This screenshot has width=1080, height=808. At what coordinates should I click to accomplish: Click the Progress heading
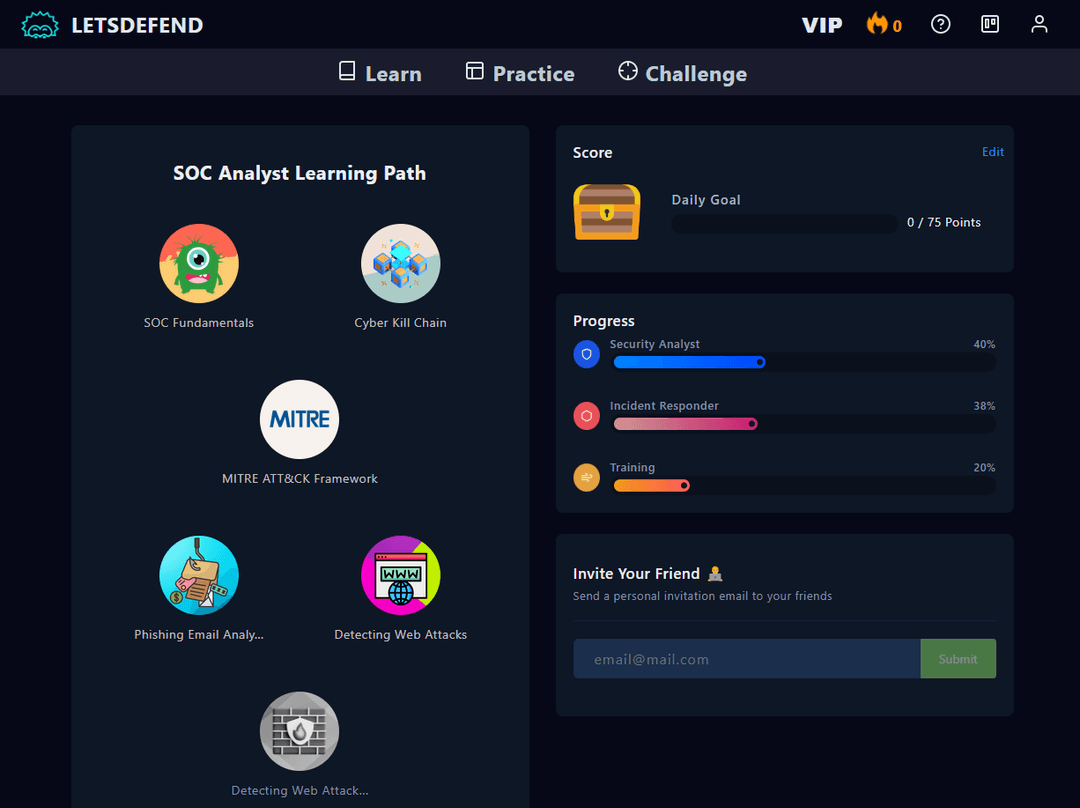[x=603, y=321]
